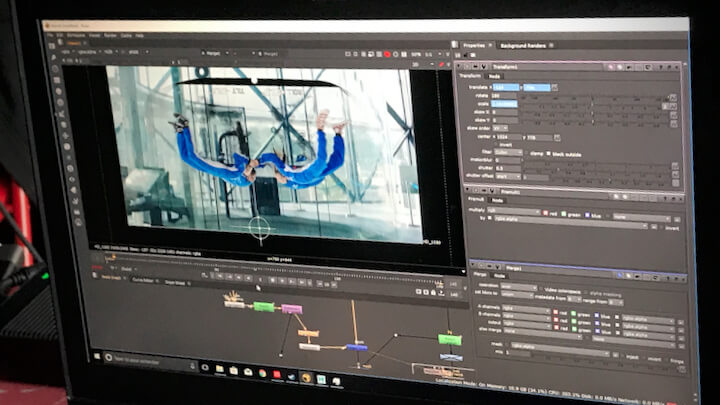Open the A input Merge1 dropdown in viewer
720x405 pixels.
(214, 53)
